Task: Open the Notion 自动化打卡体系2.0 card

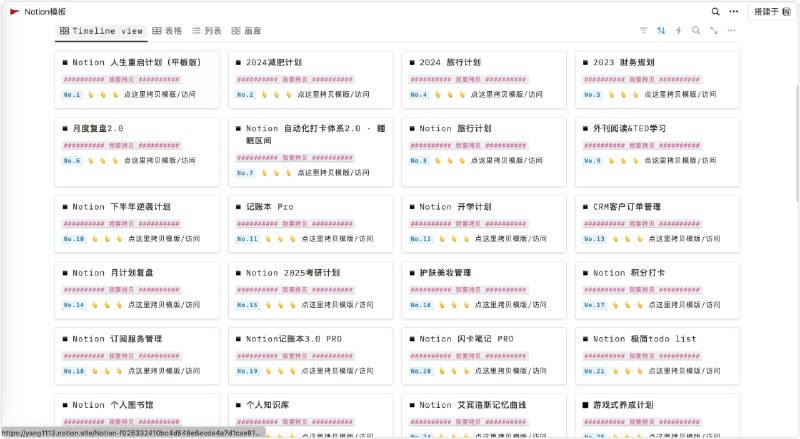Action: pos(310,152)
